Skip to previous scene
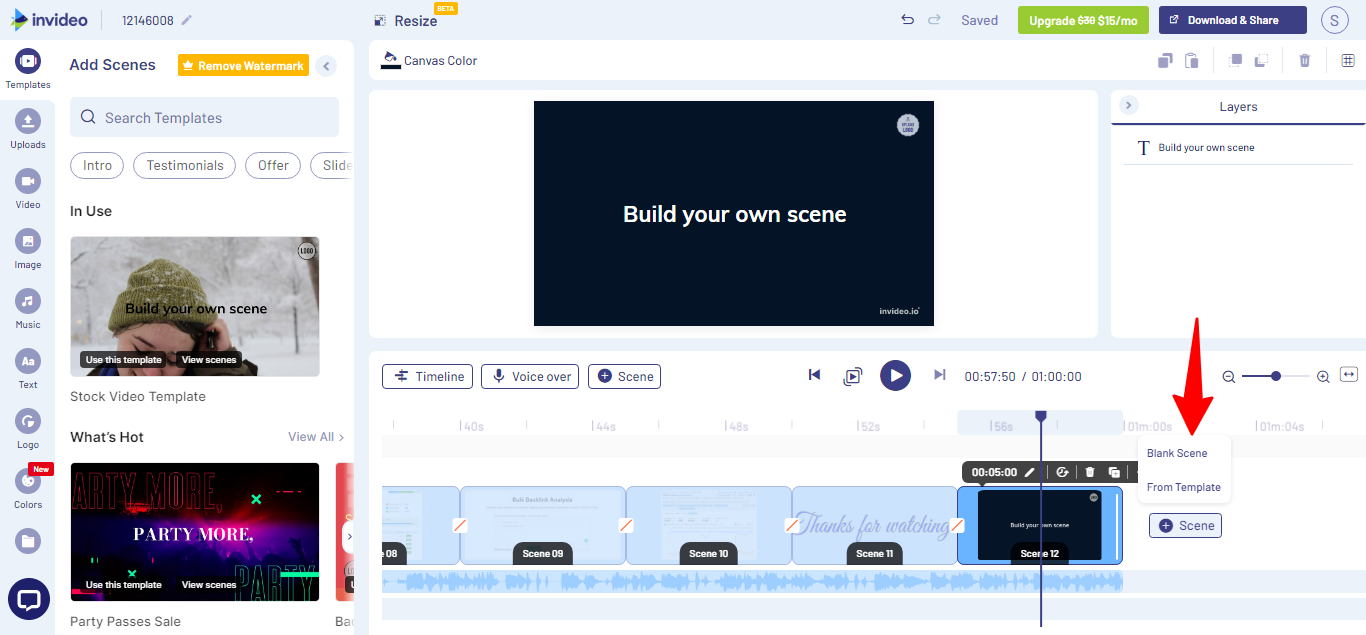The image size is (1366, 635). (x=814, y=375)
